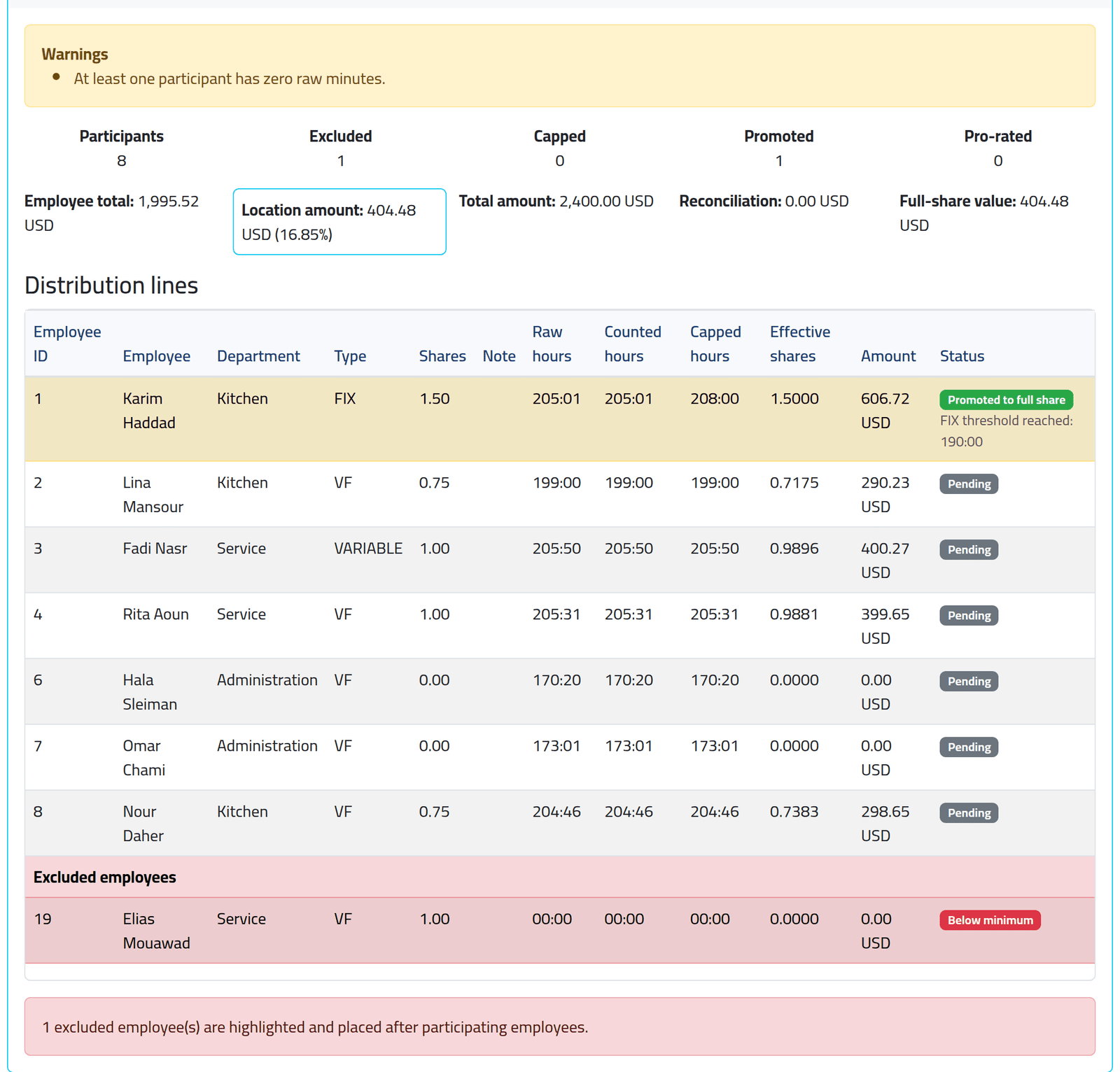Click the Pending badge for Omar Chami
Image resolution: width=1120 pixels, height=1072 pixels.
click(x=969, y=747)
